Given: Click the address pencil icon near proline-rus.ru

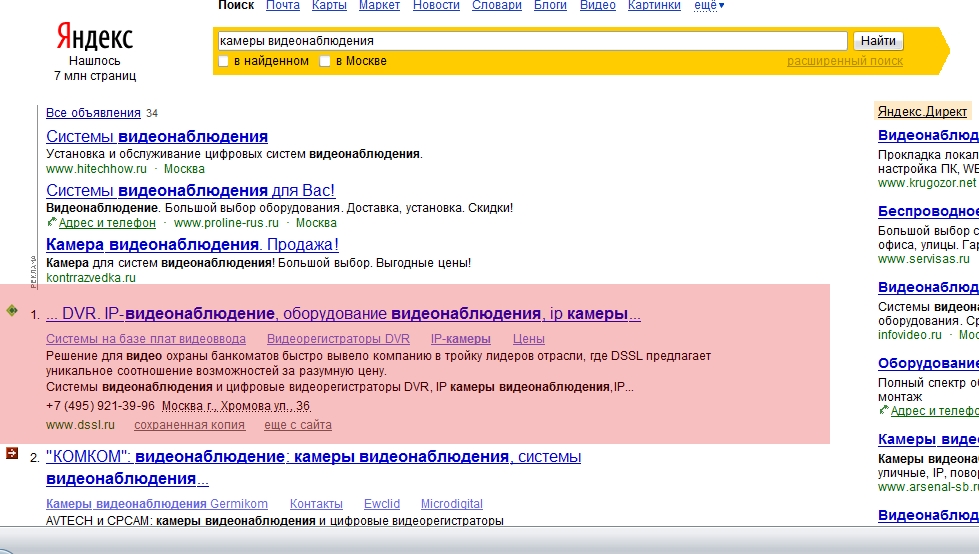Looking at the screenshot, I should 52,222.
